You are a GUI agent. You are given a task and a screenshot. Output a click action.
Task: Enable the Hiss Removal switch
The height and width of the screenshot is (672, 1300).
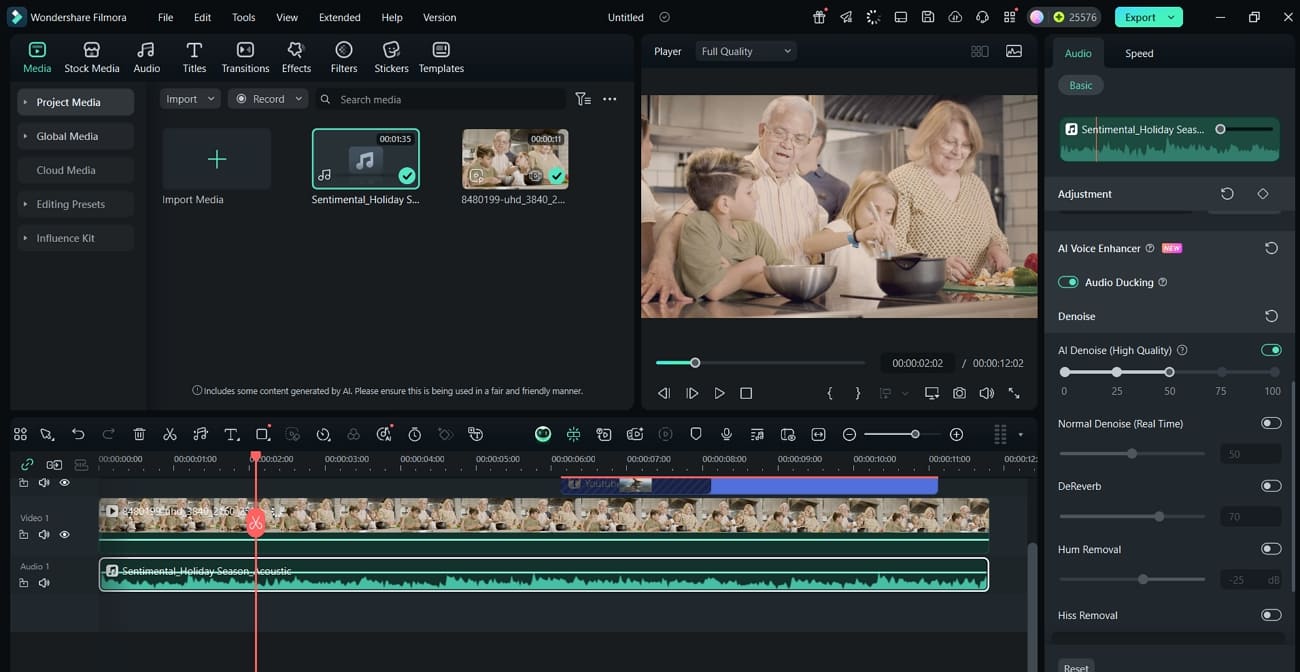tap(1271, 615)
